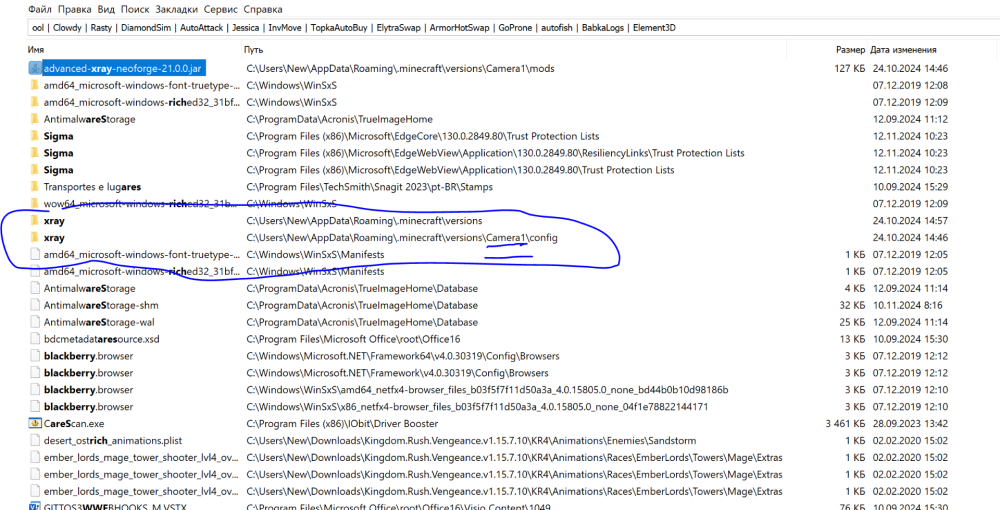Click the AntimalwareStorage folder icon in Acronis TrueImageHome
This screenshot has width=1000, height=510.
(34, 119)
